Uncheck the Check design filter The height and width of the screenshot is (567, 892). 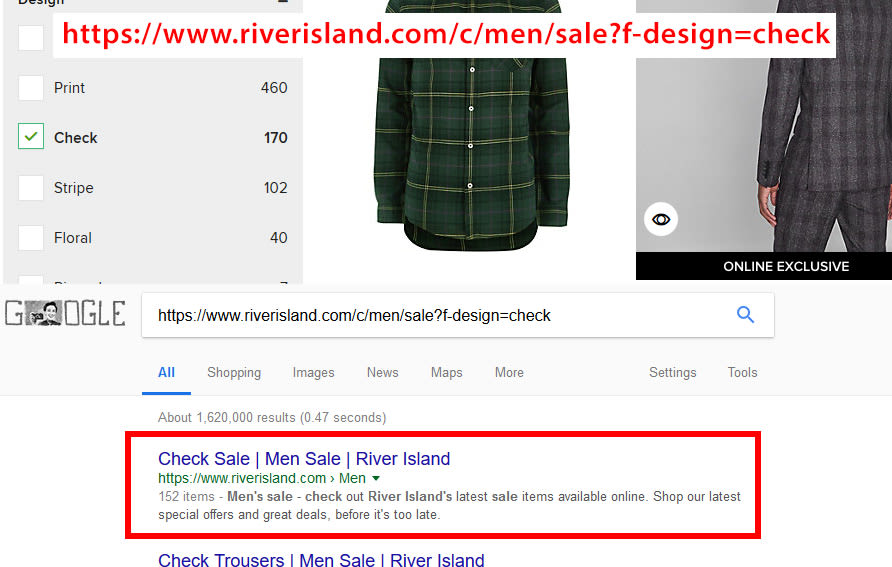(x=31, y=136)
